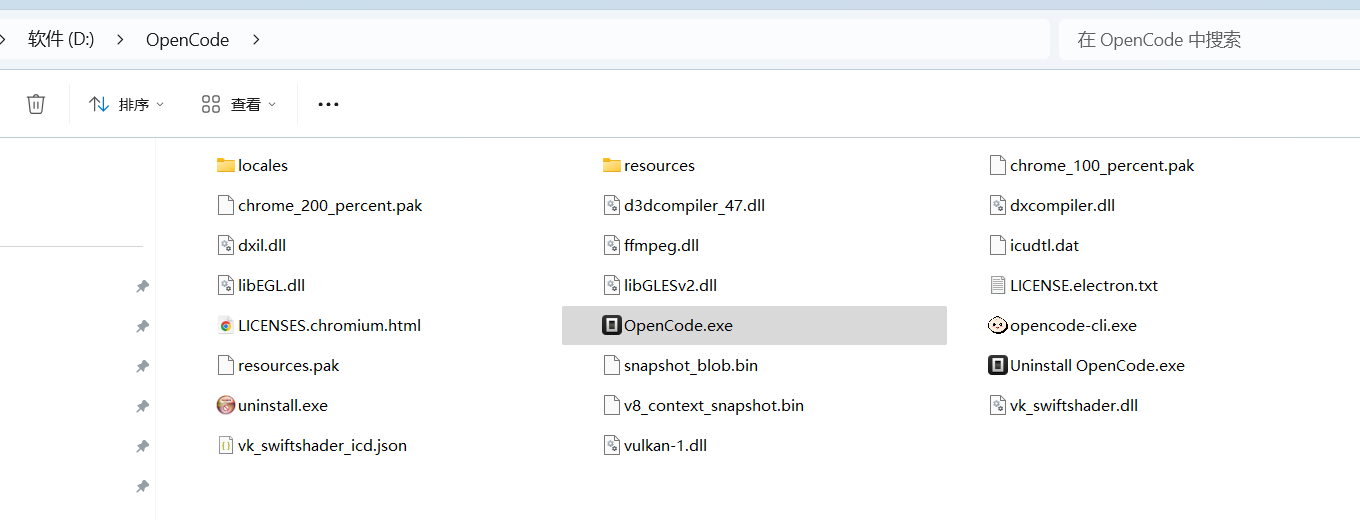Select vk_swiftshader.dll file name
1360x520 pixels.
click(1074, 405)
